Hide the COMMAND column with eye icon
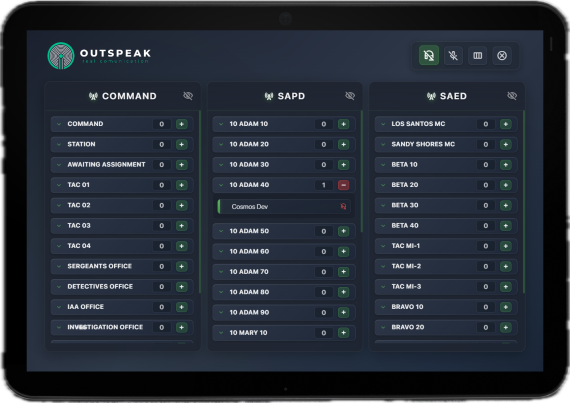Viewport: 570px width, 403px height. tap(188, 96)
